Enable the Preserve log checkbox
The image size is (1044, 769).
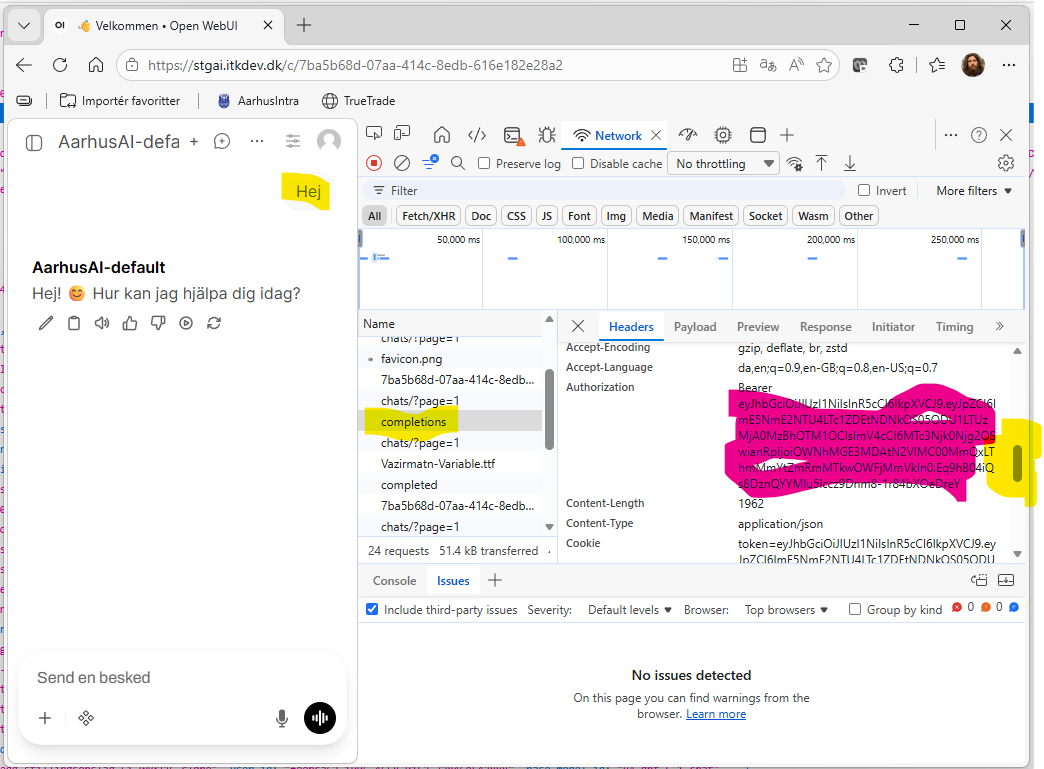click(x=484, y=163)
